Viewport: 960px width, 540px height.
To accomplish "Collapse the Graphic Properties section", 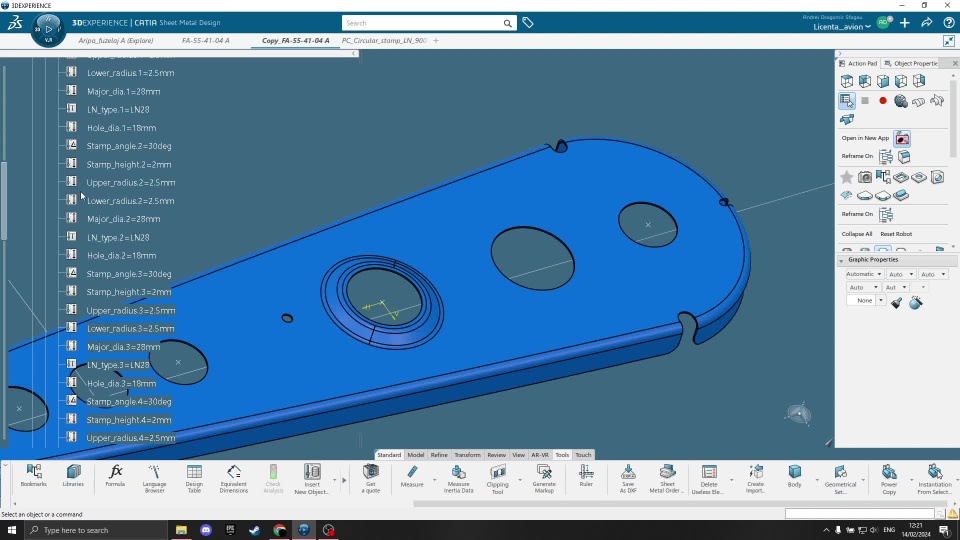I will (x=841, y=260).
